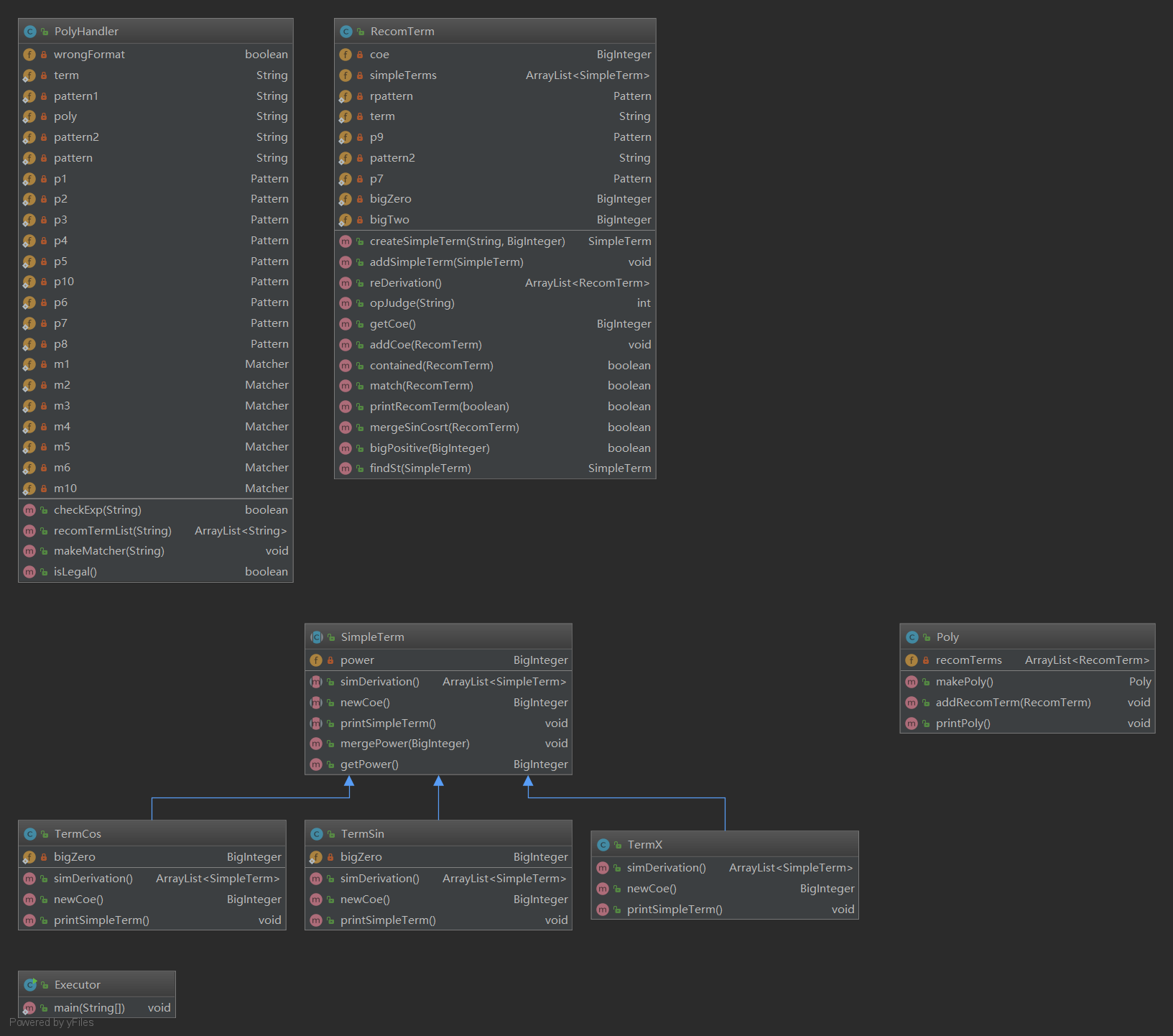Select the Poly class title
The image size is (1173, 1036).
click(947, 637)
